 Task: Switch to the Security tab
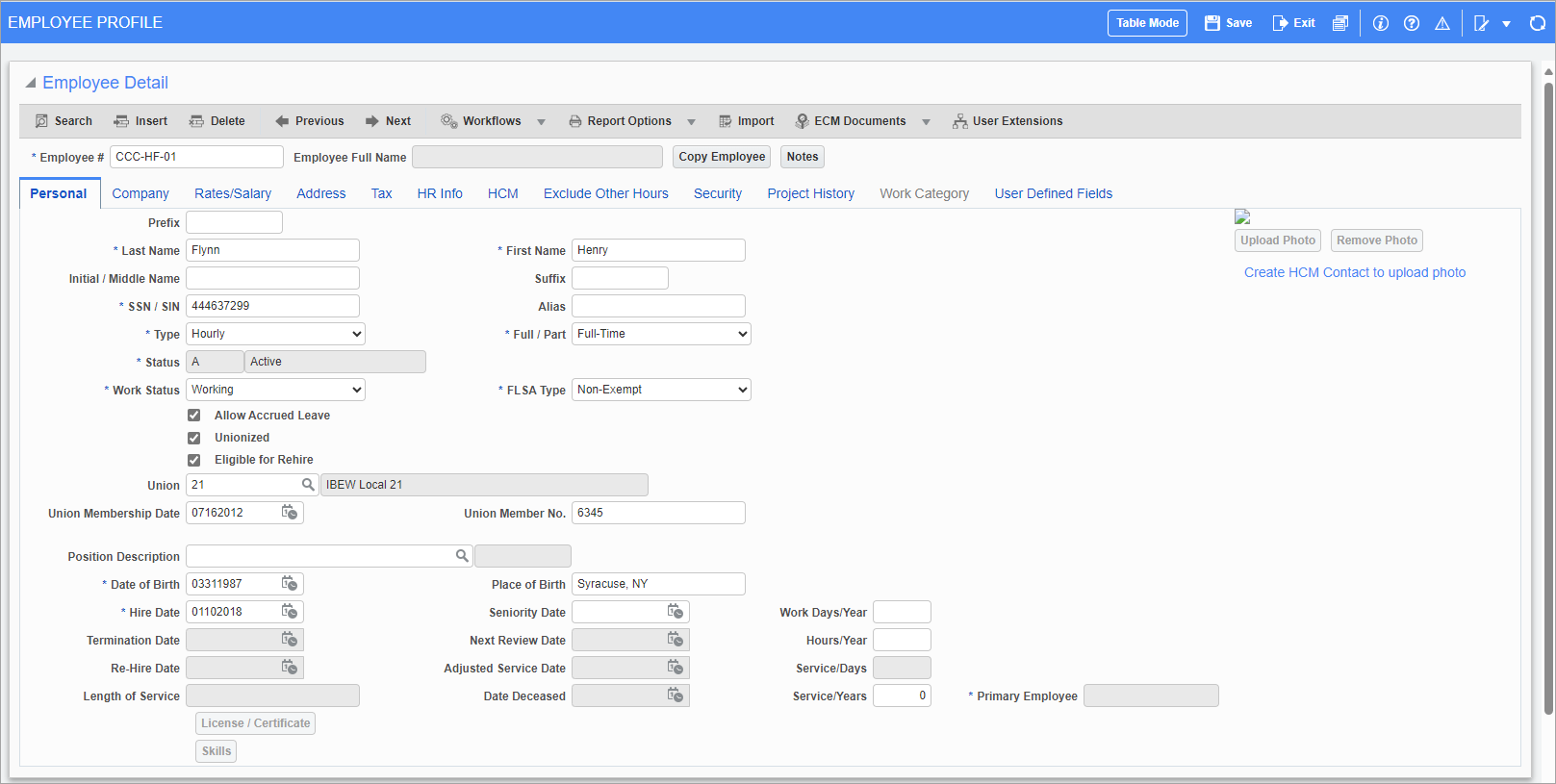click(x=718, y=193)
